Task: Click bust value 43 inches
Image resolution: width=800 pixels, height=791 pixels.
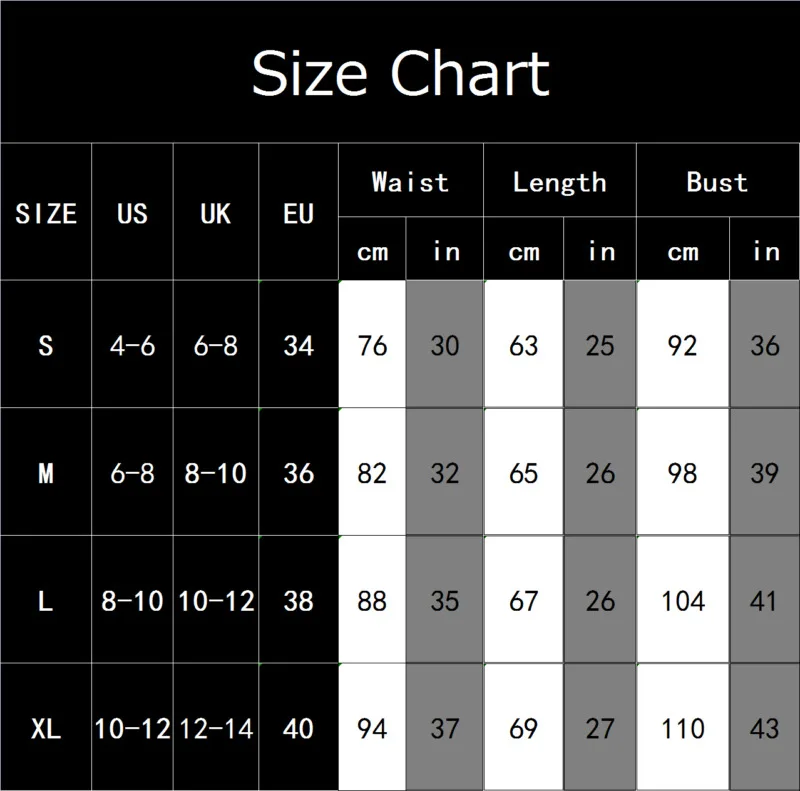Action: tap(764, 728)
